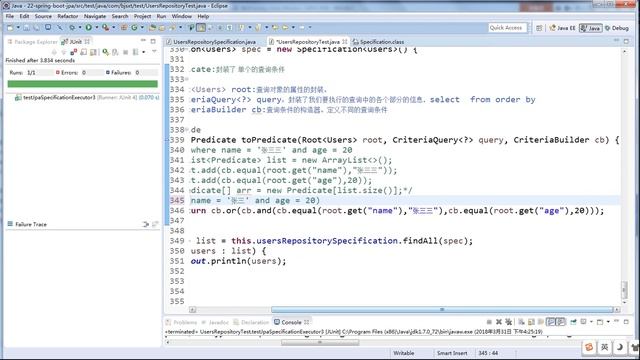Click Compare Actual With Expected icon in Failure Trace

155,224
